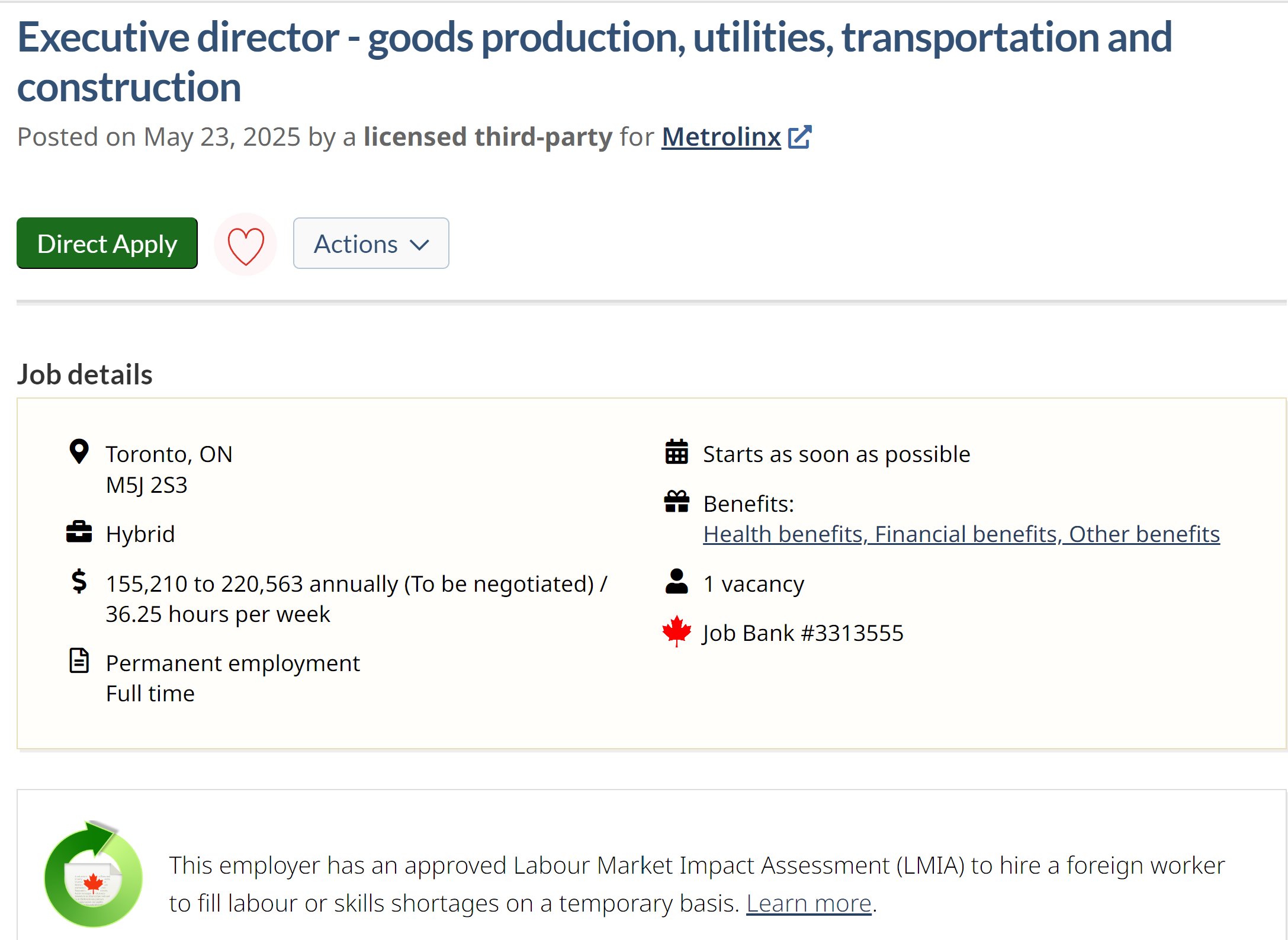
Task: Click the document icon beside Permanent employment
Action: 79,661
